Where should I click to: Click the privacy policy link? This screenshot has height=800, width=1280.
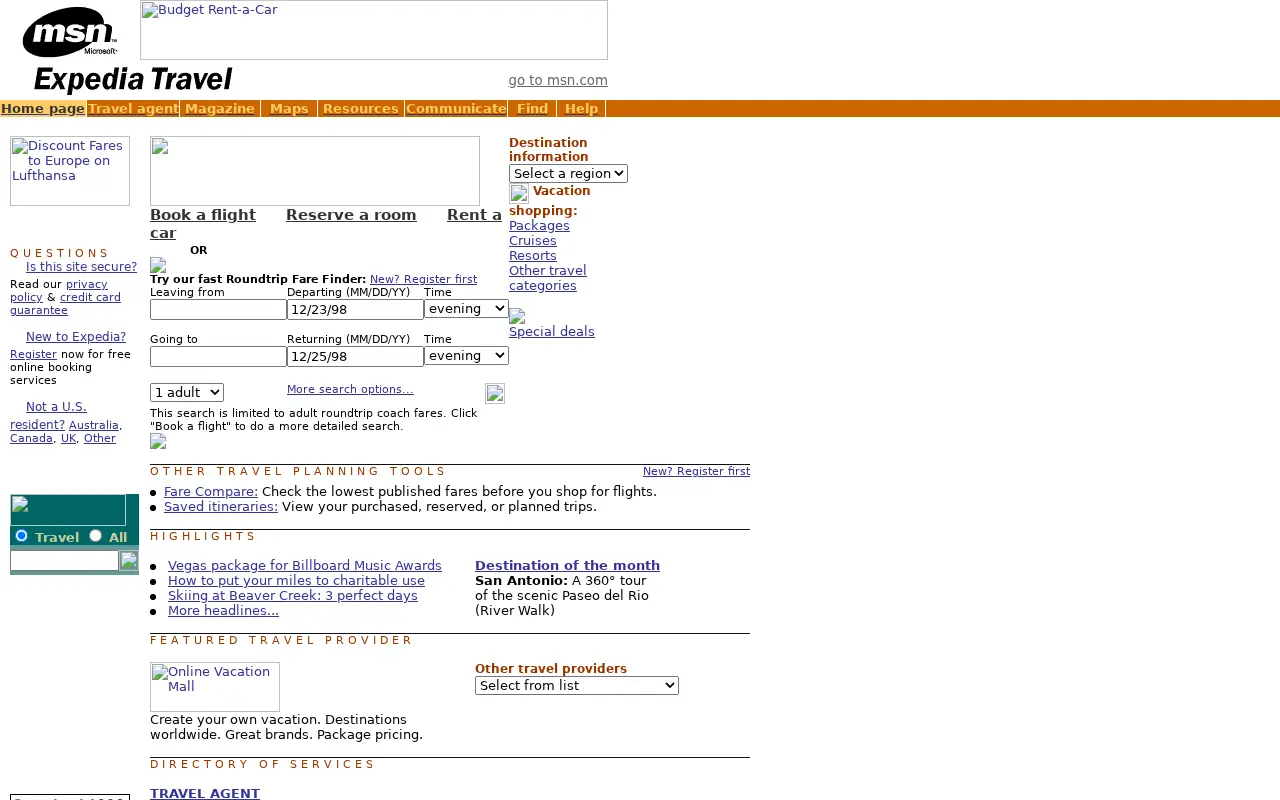tap(59, 291)
